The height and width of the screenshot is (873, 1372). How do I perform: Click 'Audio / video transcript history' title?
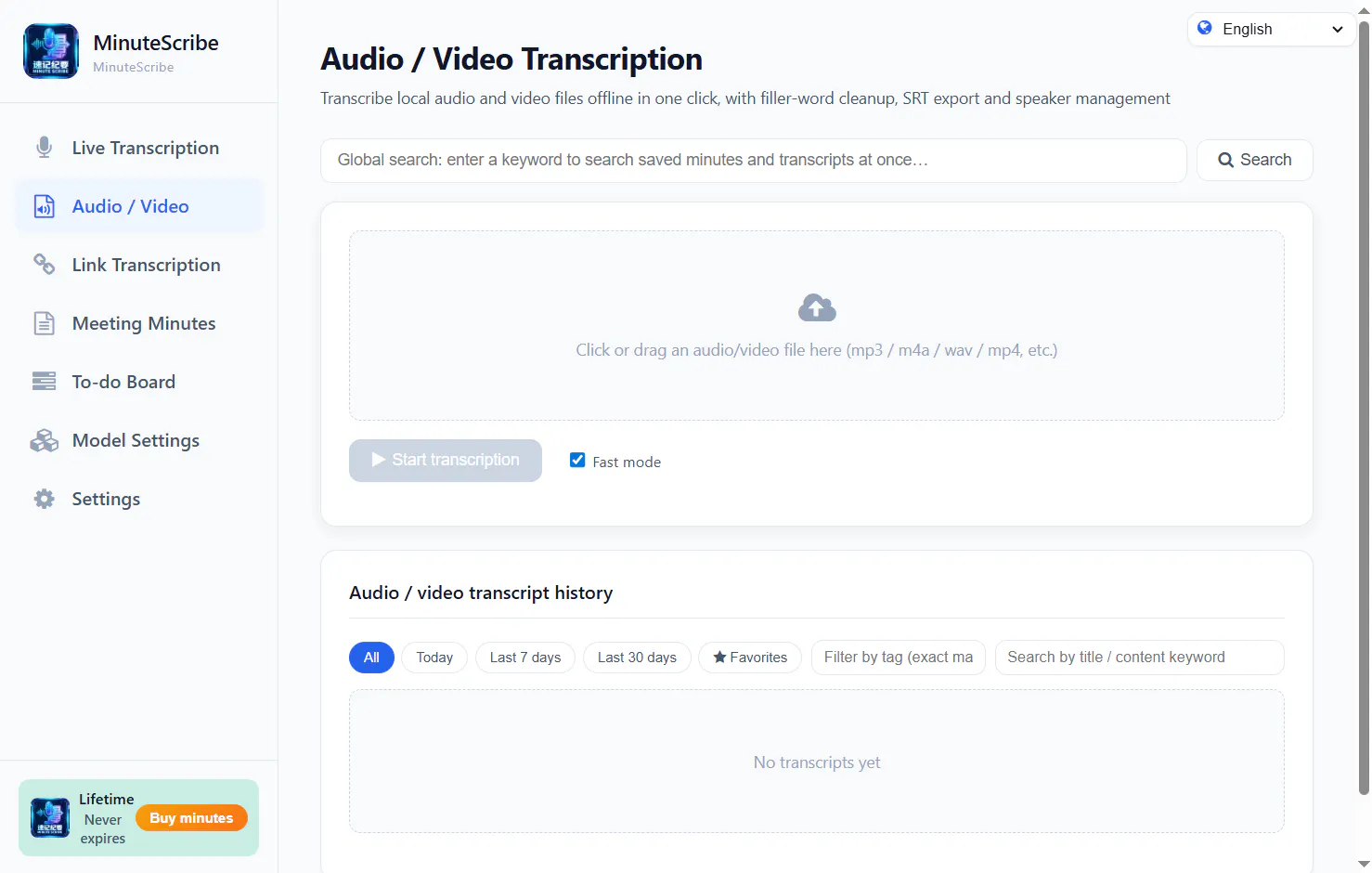pos(481,593)
